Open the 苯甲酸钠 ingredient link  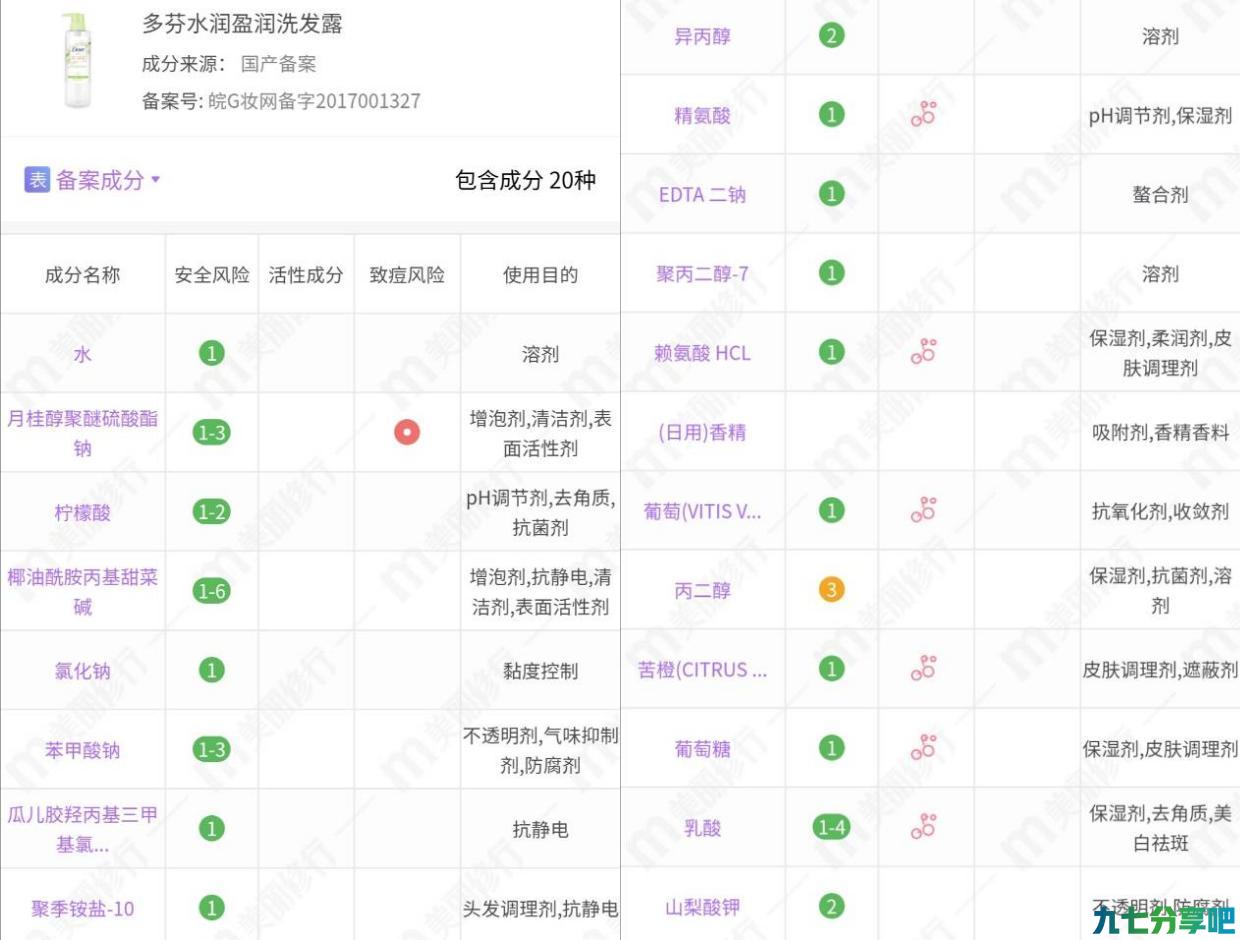pos(82,750)
